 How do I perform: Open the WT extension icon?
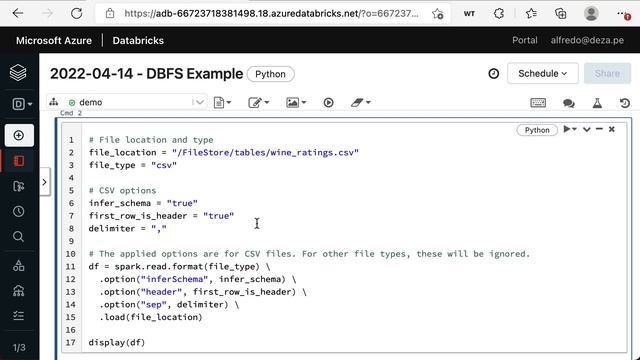pyautogui.click(x=469, y=14)
